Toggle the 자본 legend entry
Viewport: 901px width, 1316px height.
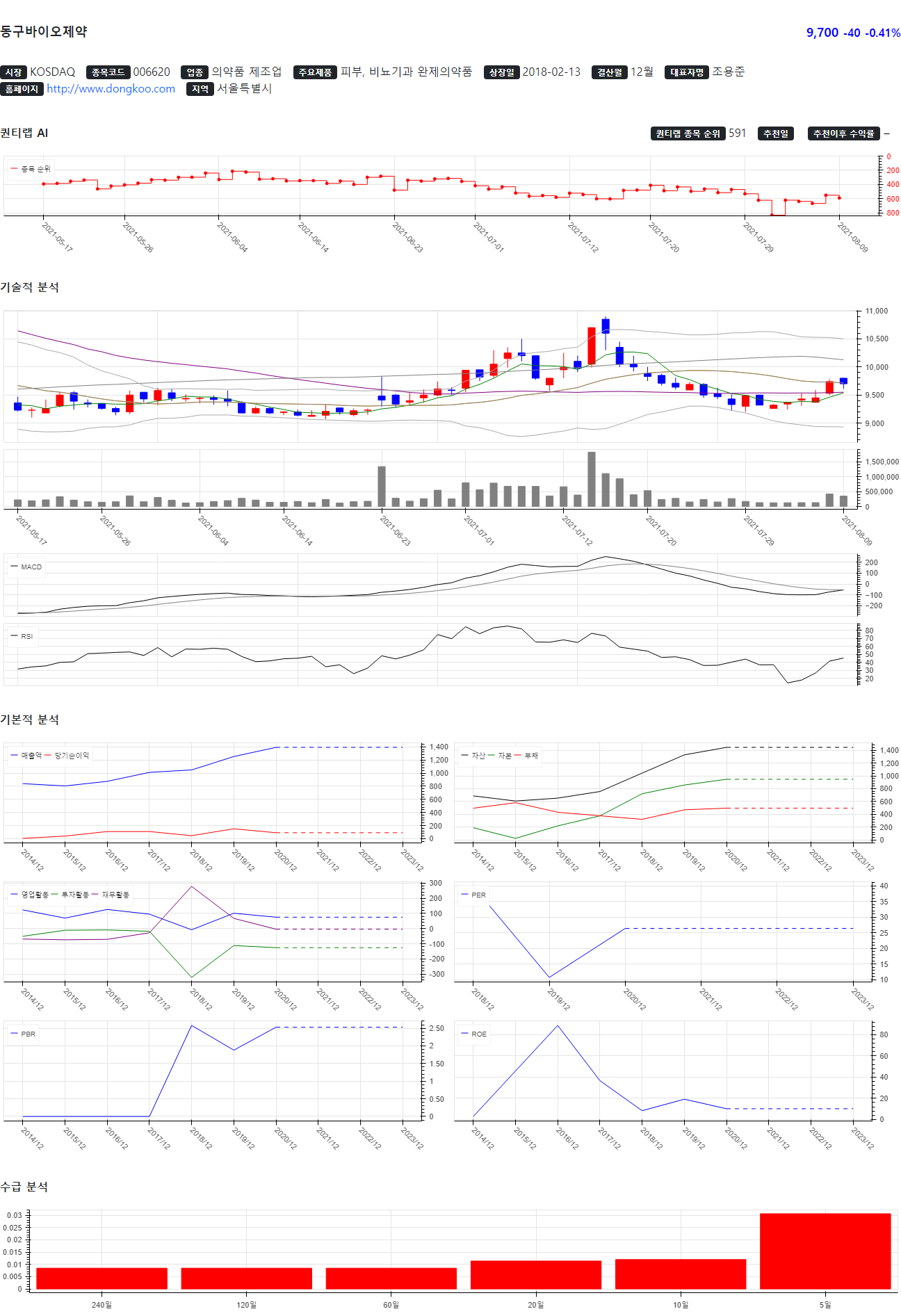click(x=500, y=756)
